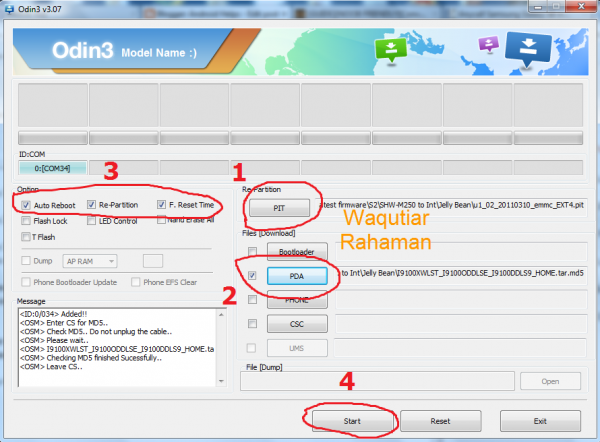The height and width of the screenshot is (442, 600).
Task: Click the Reset button
Action: coord(440,421)
